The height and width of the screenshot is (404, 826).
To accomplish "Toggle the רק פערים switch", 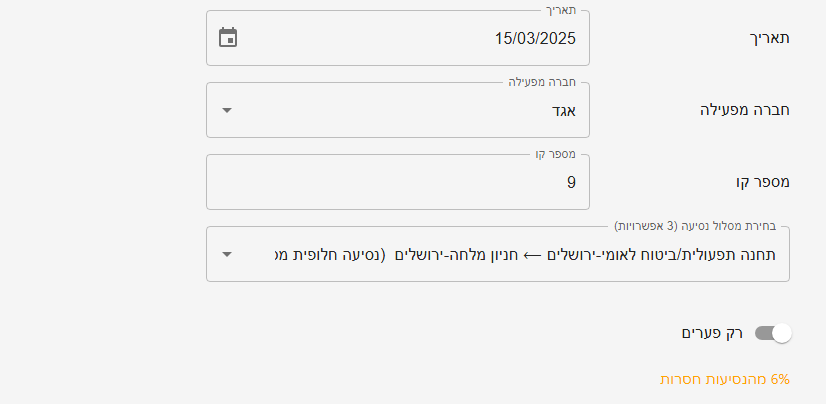I will coord(772,333).
